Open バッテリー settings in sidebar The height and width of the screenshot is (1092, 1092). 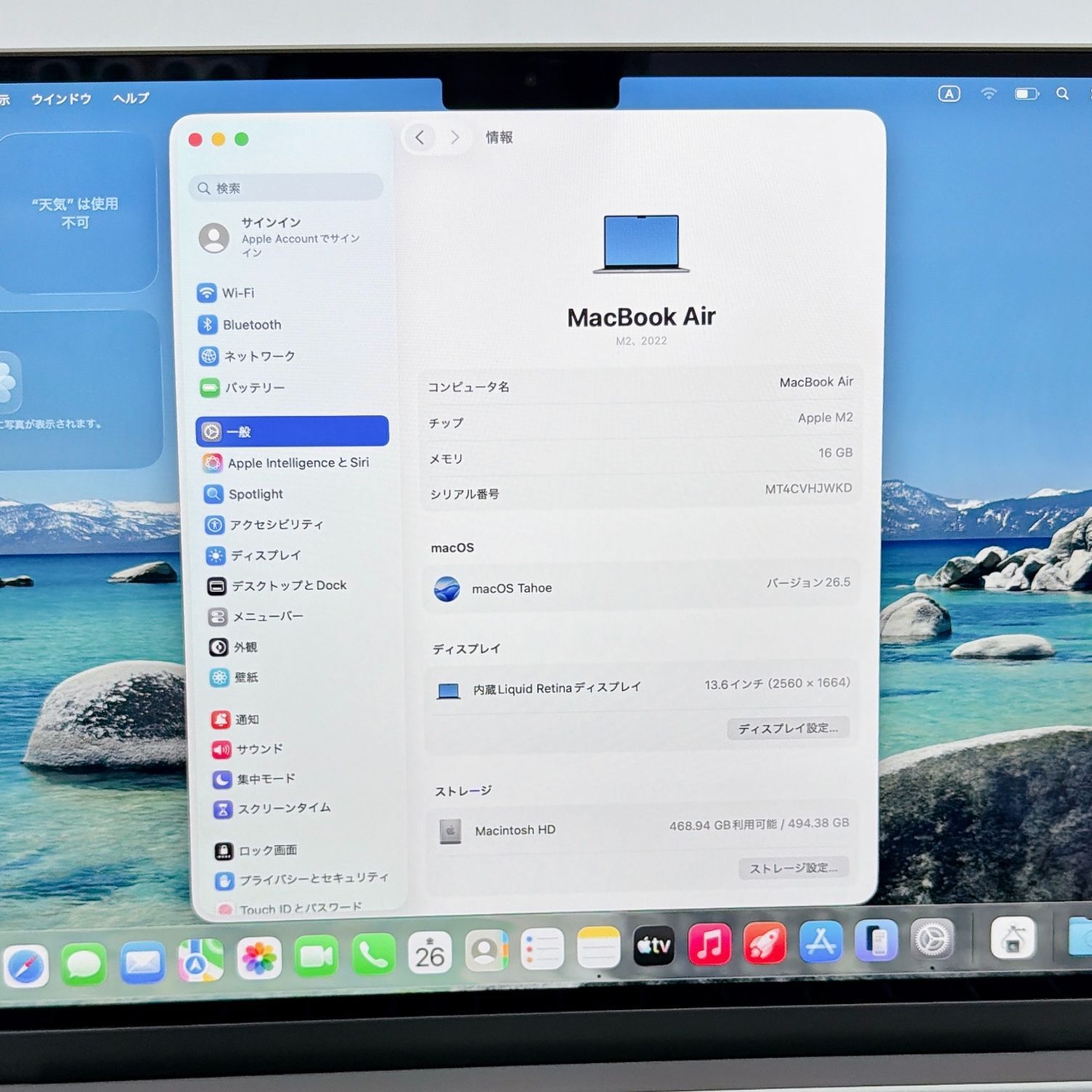coord(242,388)
